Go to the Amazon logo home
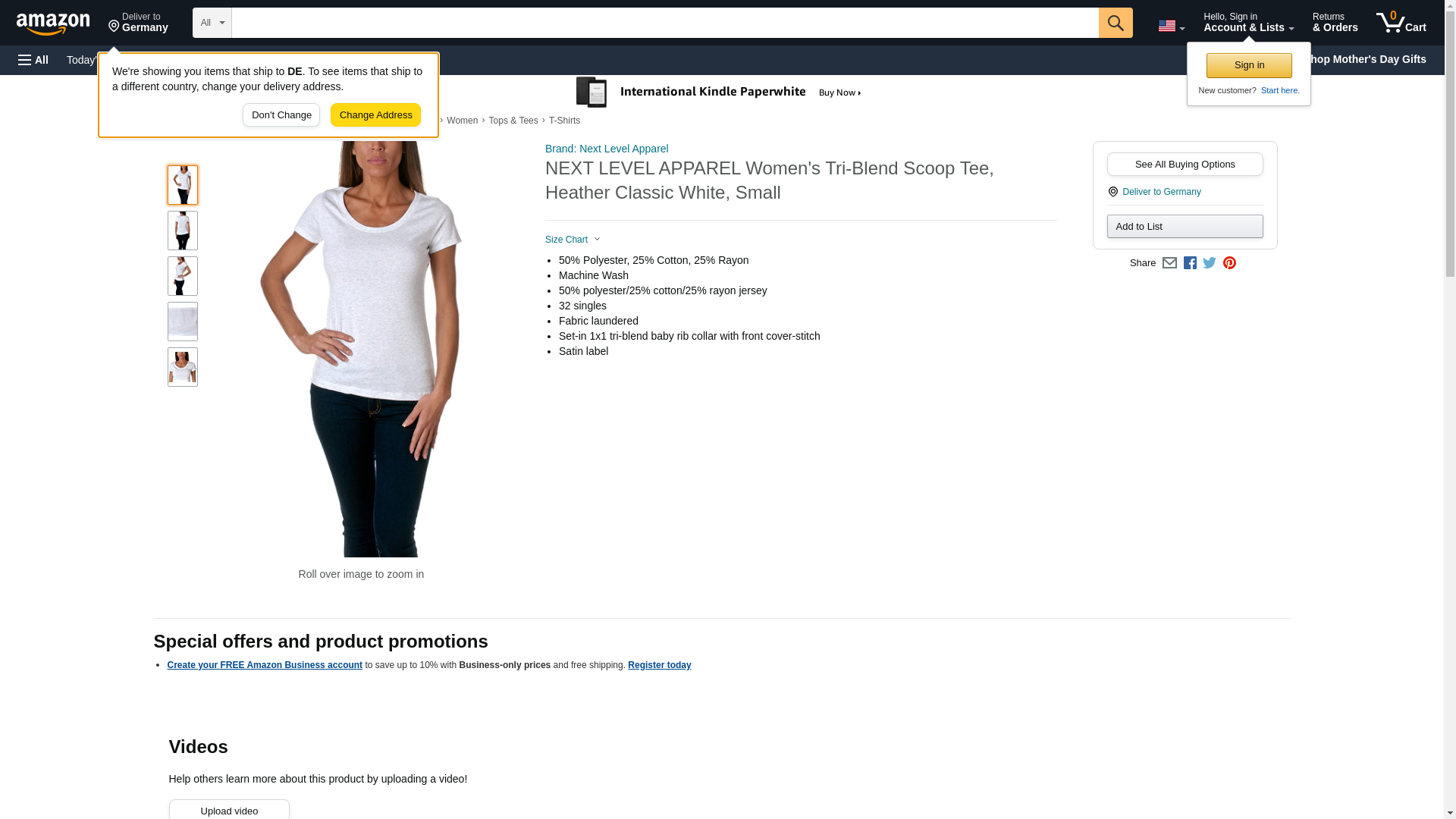The height and width of the screenshot is (819, 1456). click(x=53, y=24)
